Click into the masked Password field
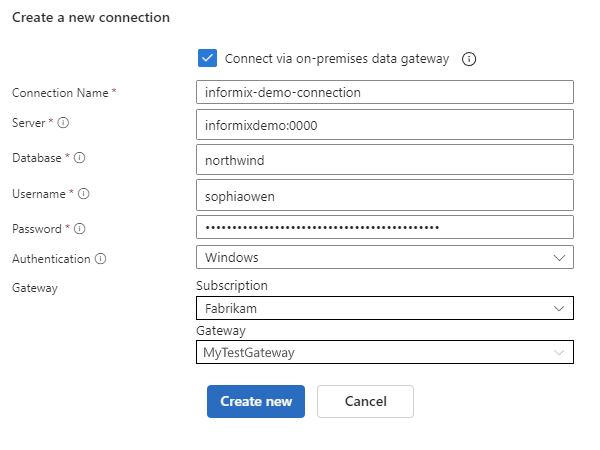 [384, 228]
